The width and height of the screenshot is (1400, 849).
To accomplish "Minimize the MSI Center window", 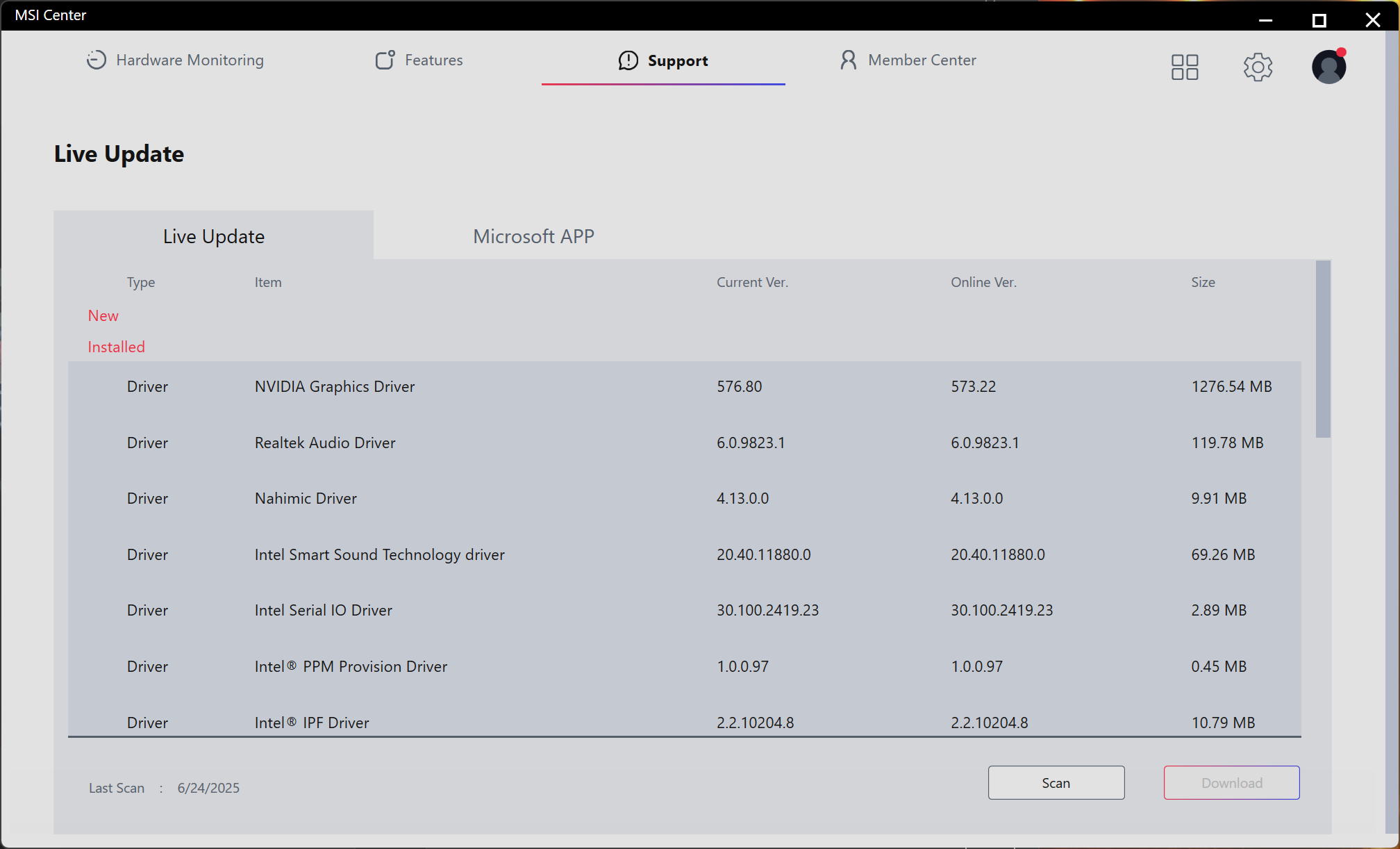I will pos(1266,19).
